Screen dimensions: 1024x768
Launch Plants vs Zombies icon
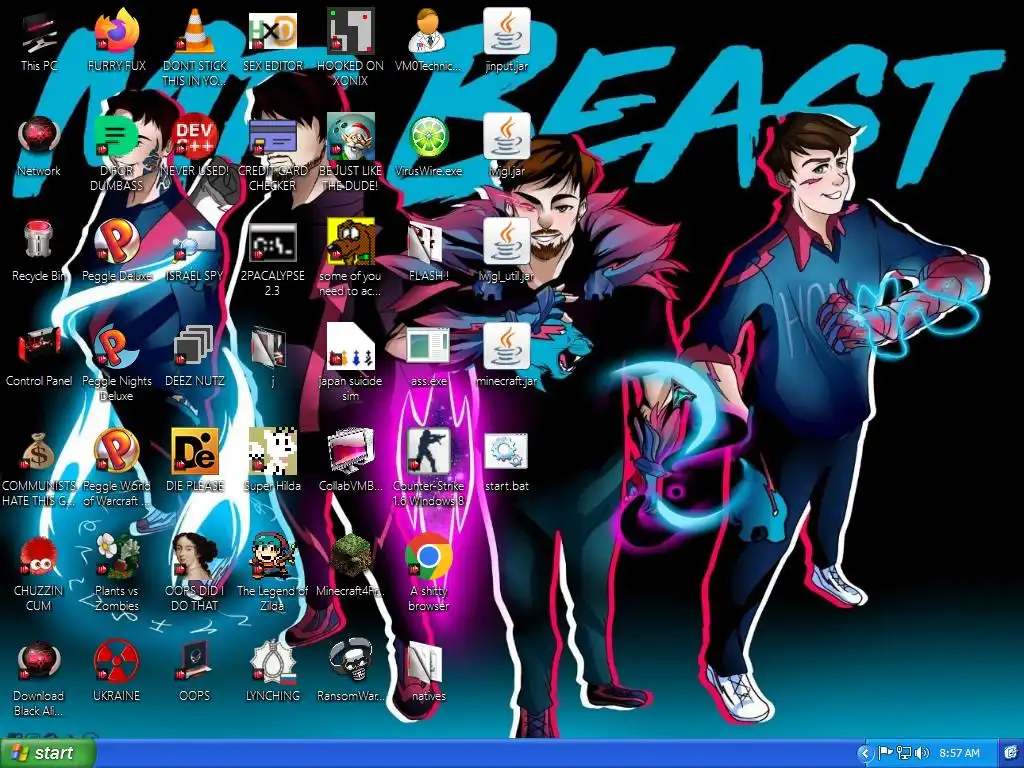[x=118, y=556]
